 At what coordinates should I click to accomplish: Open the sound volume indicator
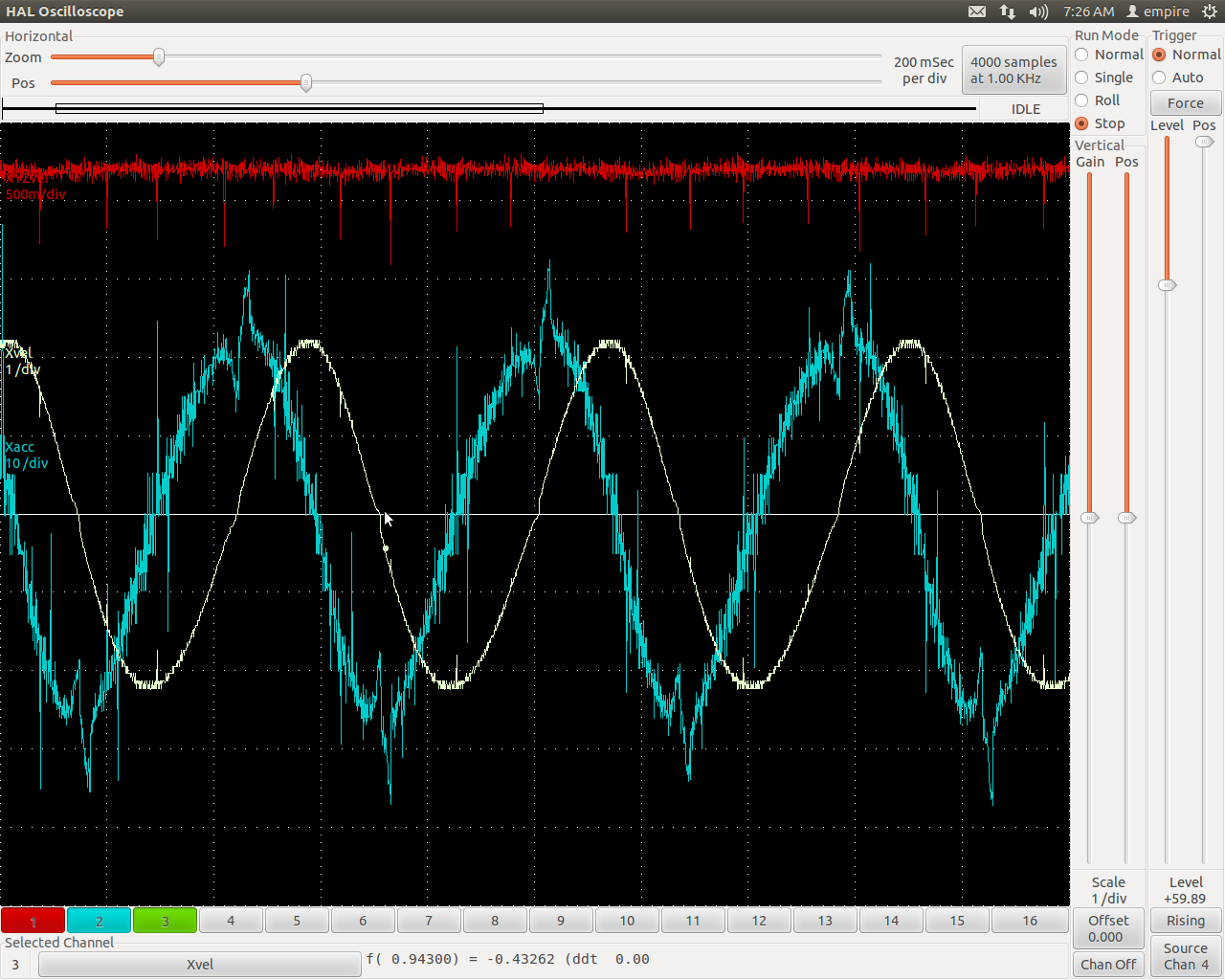[1038, 11]
